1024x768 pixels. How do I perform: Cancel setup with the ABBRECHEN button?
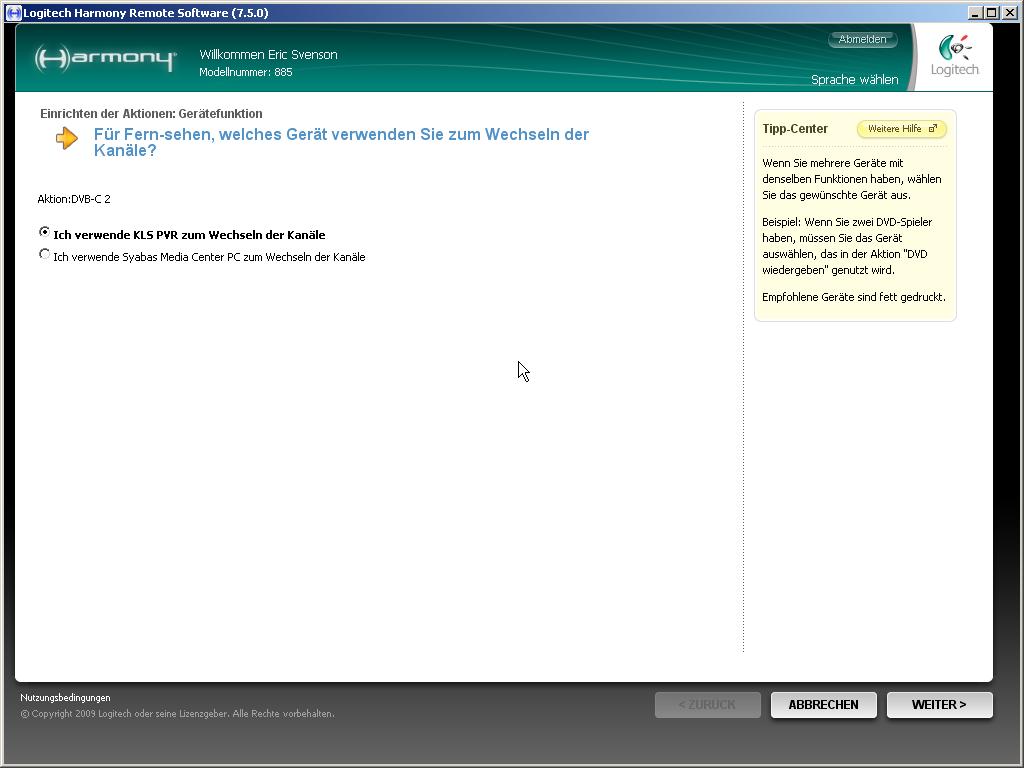point(824,705)
